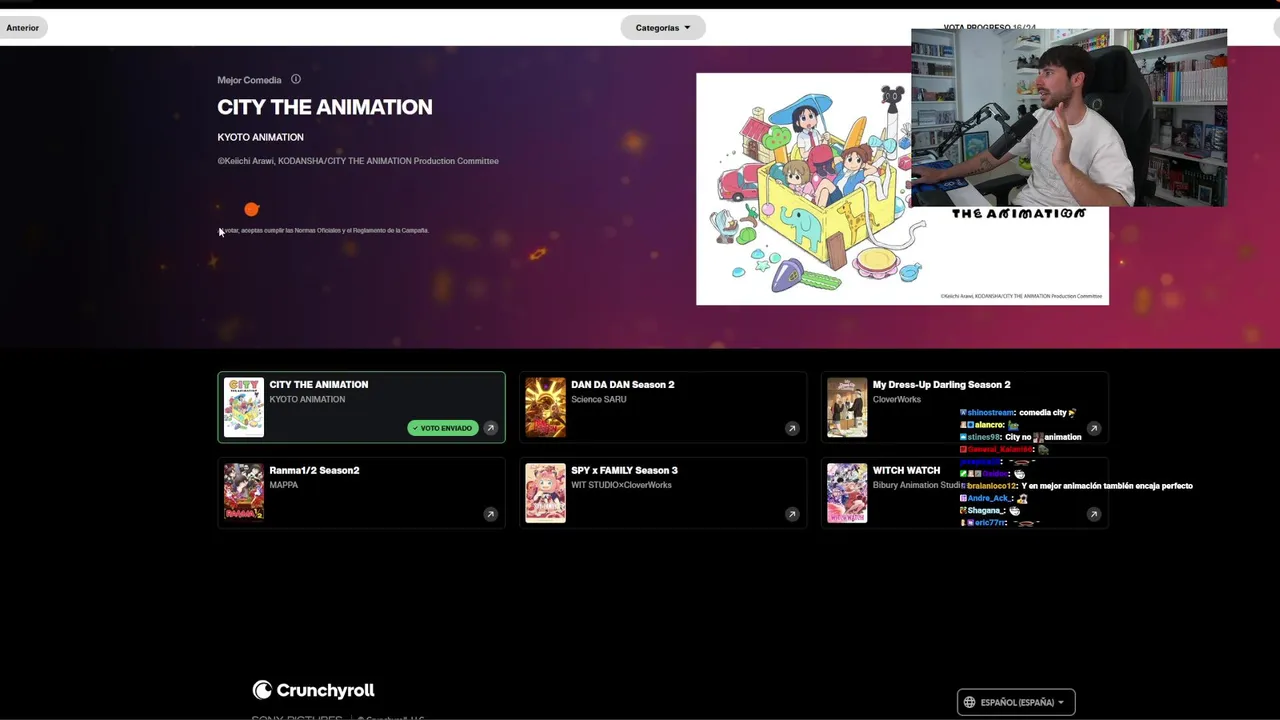Open the Normas Oficiales rules link
The image size is (1280, 720).
(x=318, y=230)
